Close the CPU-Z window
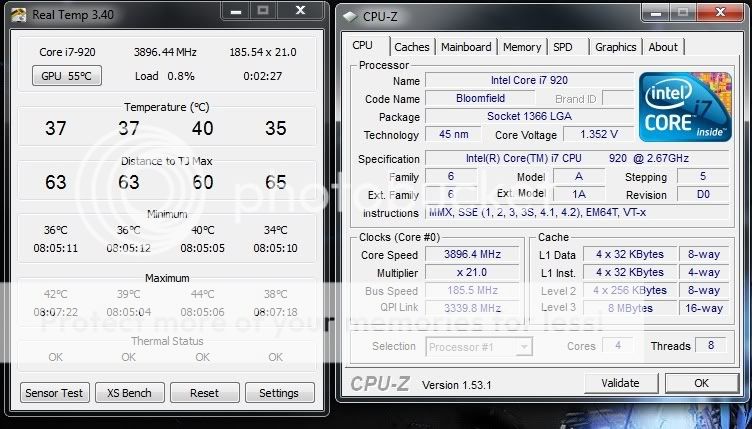The width and height of the screenshot is (752, 429). tap(720, 12)
